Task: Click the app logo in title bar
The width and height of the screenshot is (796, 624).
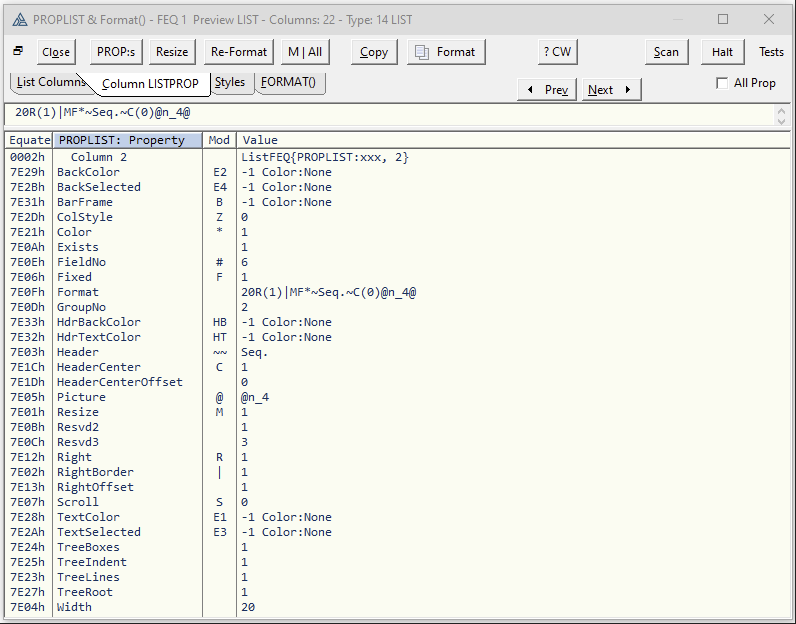Action: (19, 20)
